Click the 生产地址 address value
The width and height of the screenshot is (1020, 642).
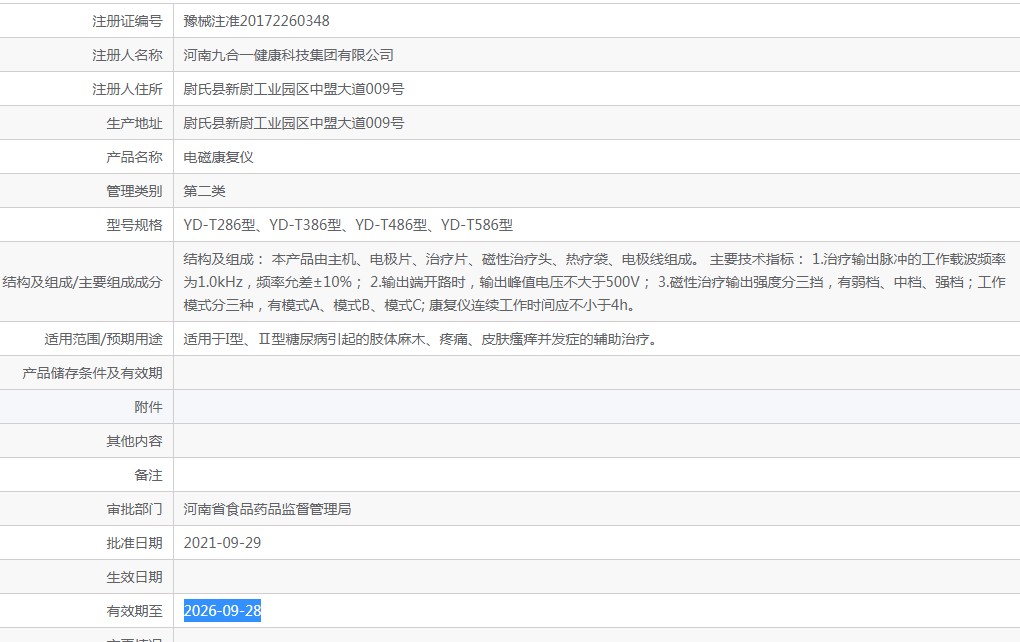click(x=294, y=123)
